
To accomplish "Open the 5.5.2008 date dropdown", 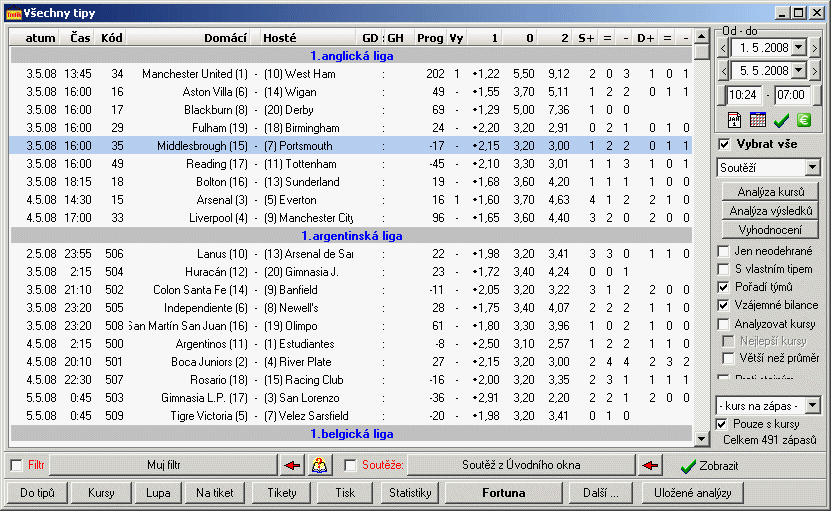I will [799, 70].
